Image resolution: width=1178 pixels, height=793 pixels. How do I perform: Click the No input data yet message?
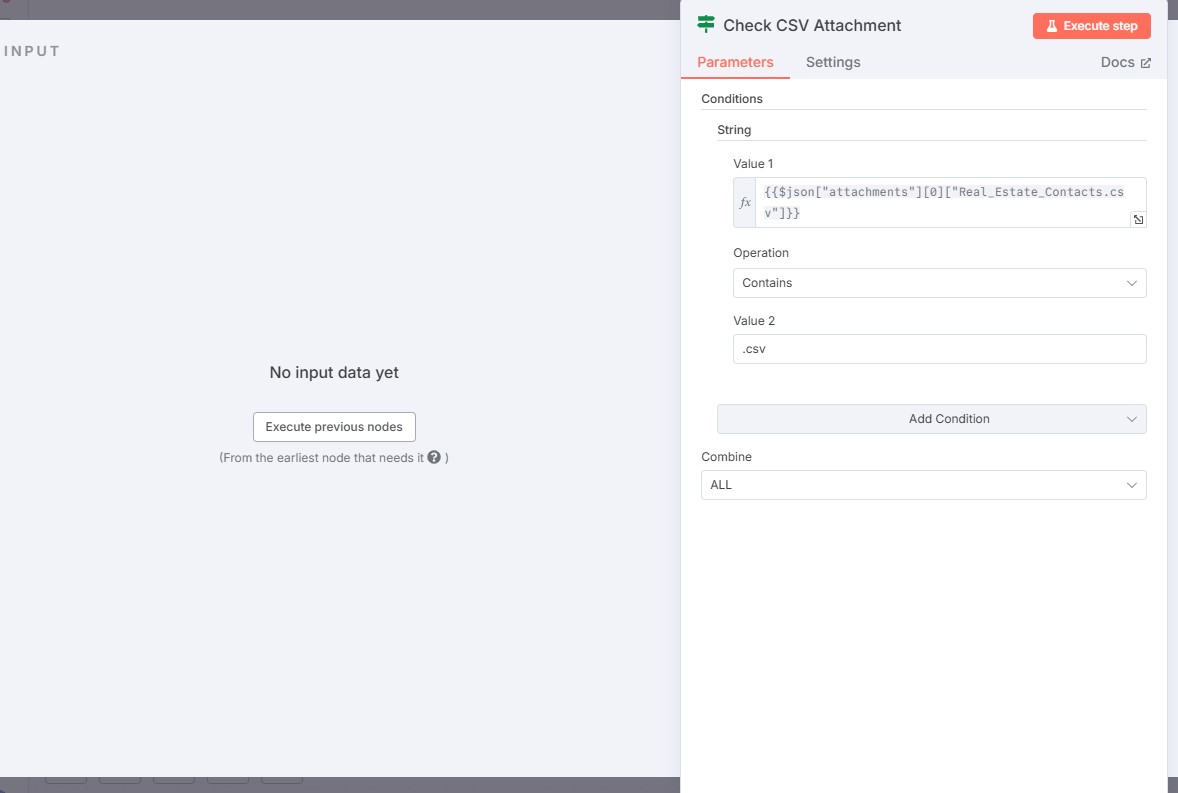click(x=334, y=372)
